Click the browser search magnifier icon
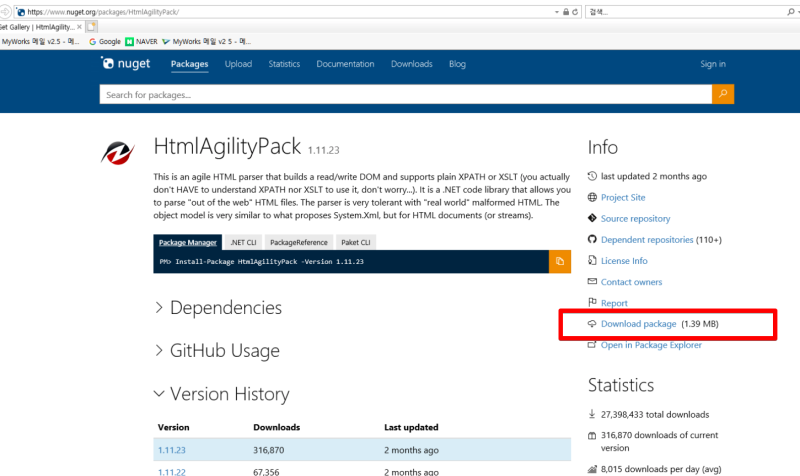The image size is (800, 476). (790, 12)
